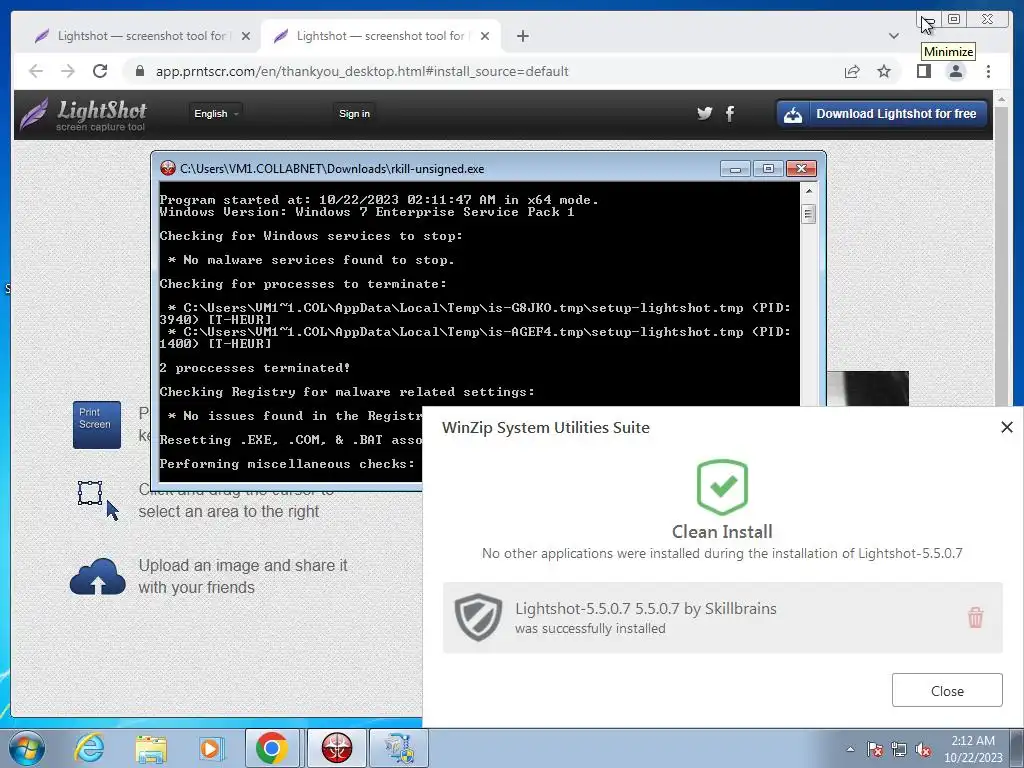The height and width of the screenshot is (768, 1024).
Task: Open the Windows Start orb
Action: (27, 748)
